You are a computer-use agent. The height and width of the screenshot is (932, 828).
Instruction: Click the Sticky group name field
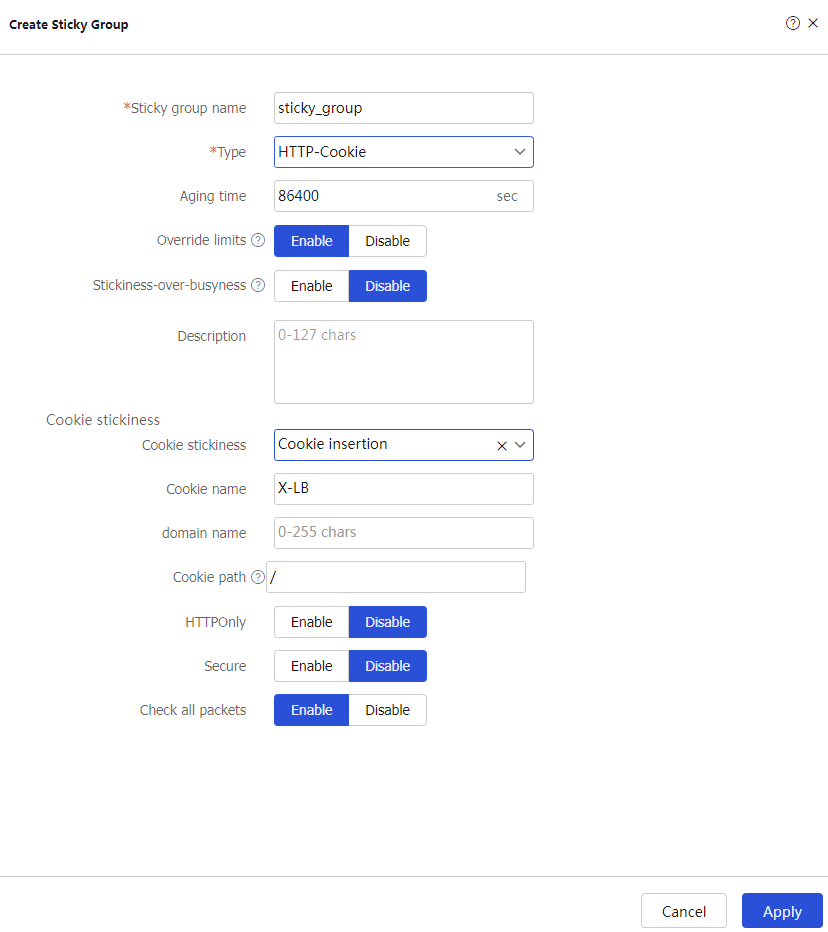pos(403,108)
